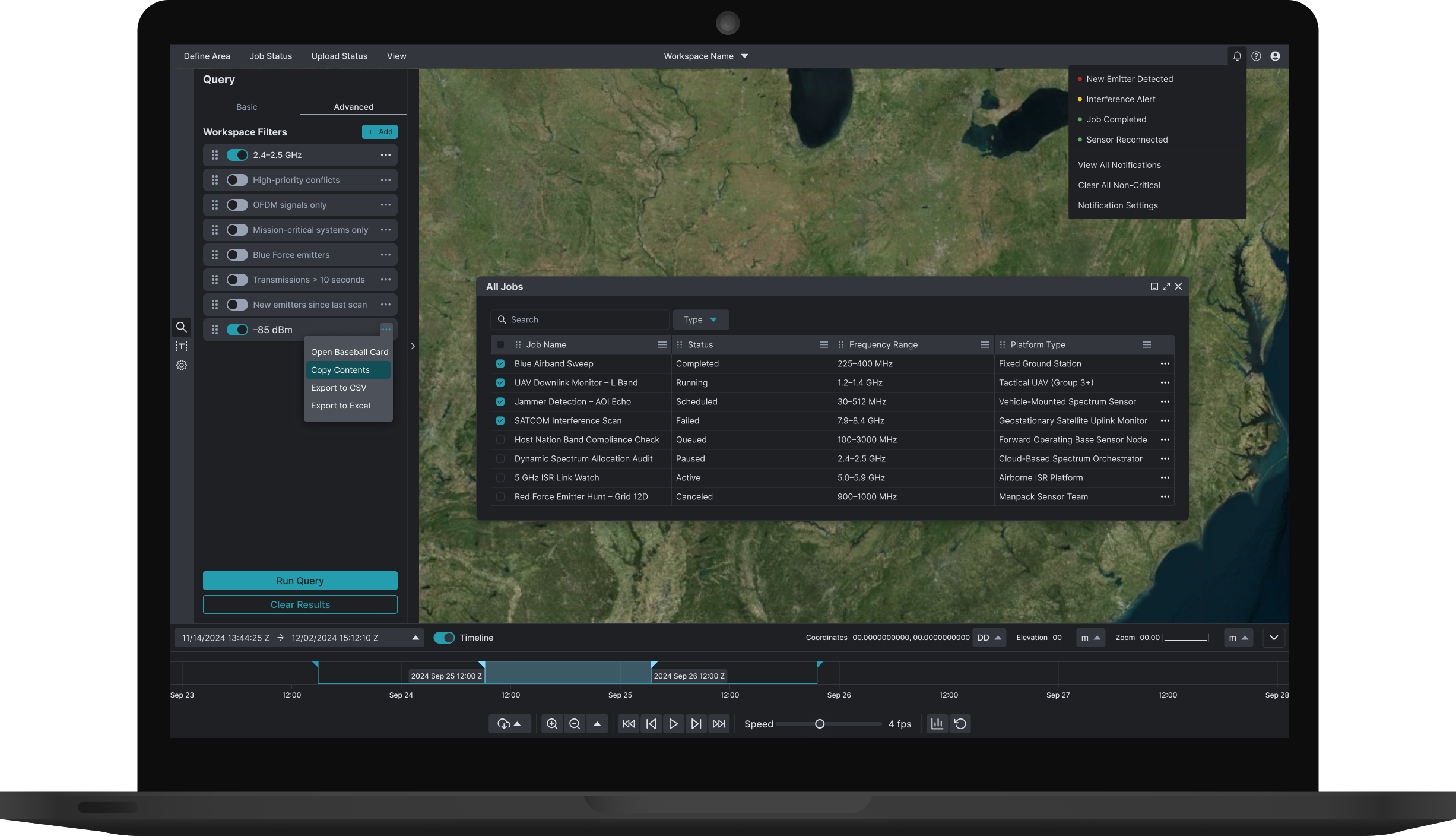Click the Run Query button
Viewport: 1456px width, 836px height.
[300, 581]
